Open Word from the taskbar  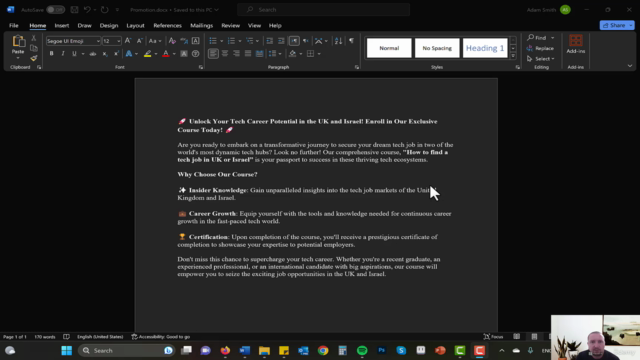pos(244,350)
